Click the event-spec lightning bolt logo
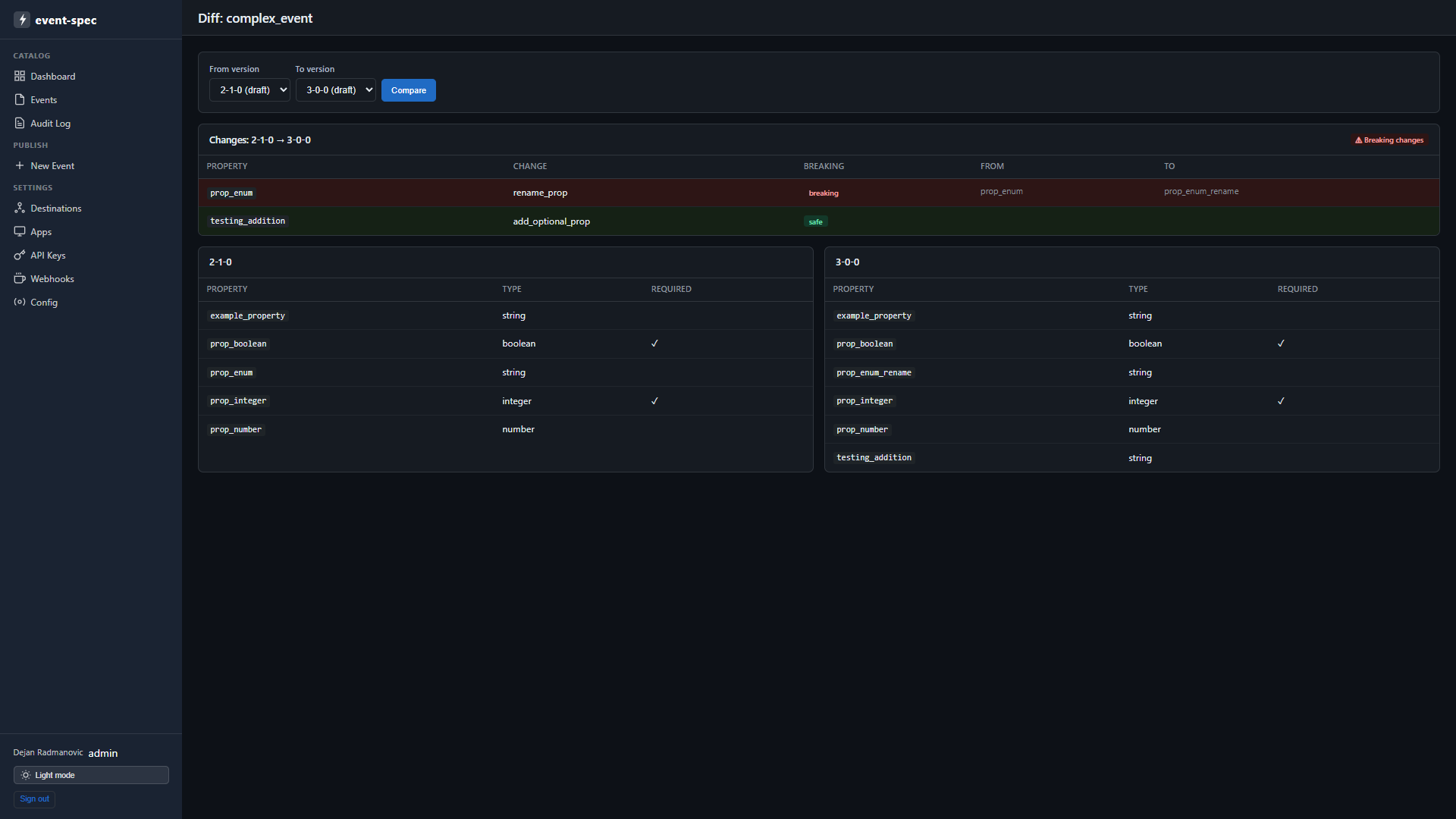Screen dimensions: 1456x819 [22, 20]
